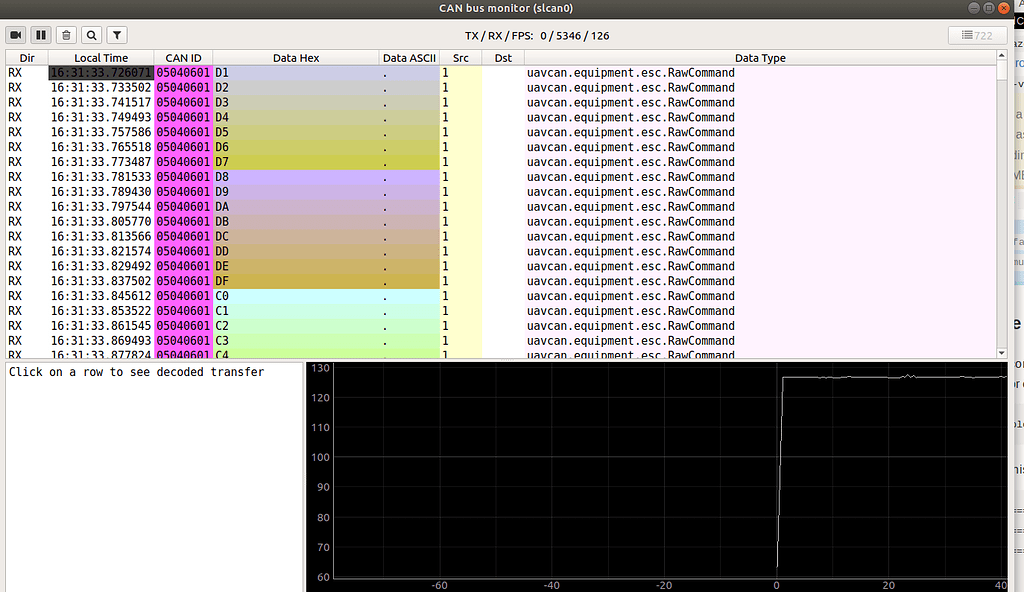Open the filter funnel tool
The width and height of the screenshot is (1024, 592).
(x=116, y=35)
